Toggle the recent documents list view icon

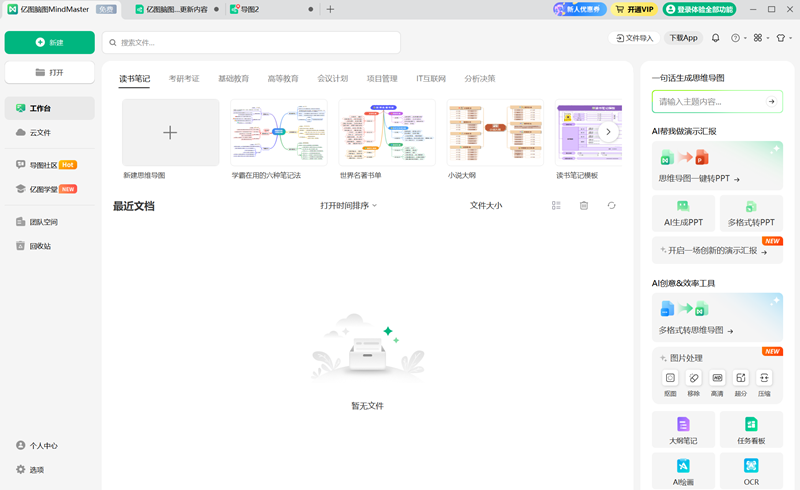click(x=556, y=205)
